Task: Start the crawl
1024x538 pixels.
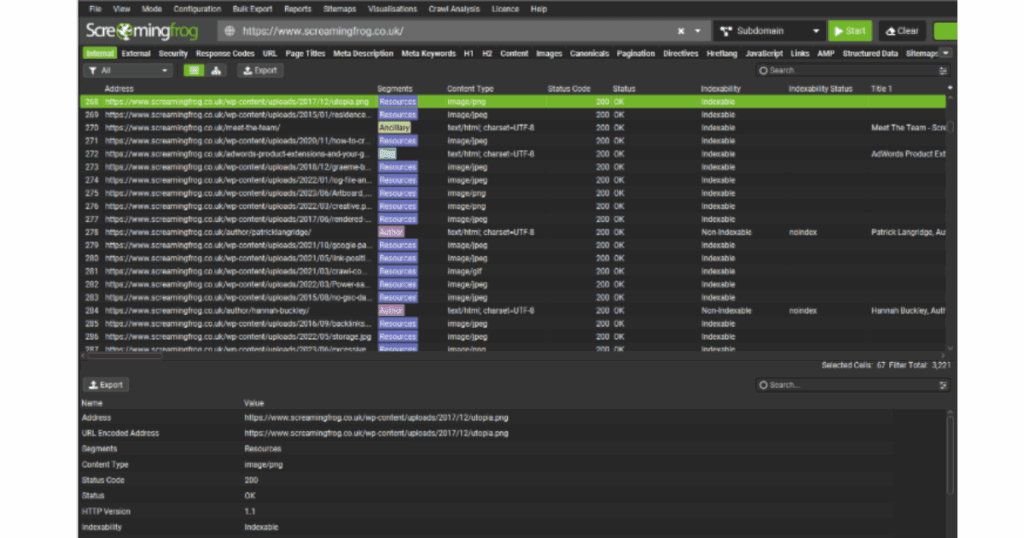Action: coord(850,31)
